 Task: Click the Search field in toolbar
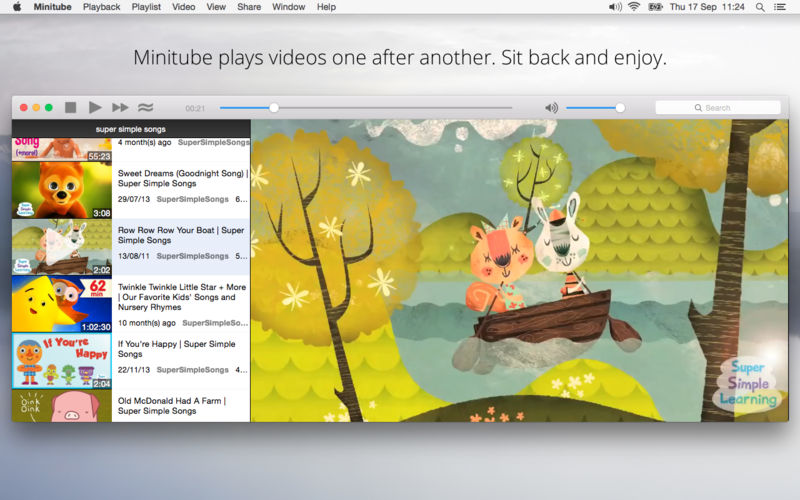pyautogui.click(x=718, y=107)
